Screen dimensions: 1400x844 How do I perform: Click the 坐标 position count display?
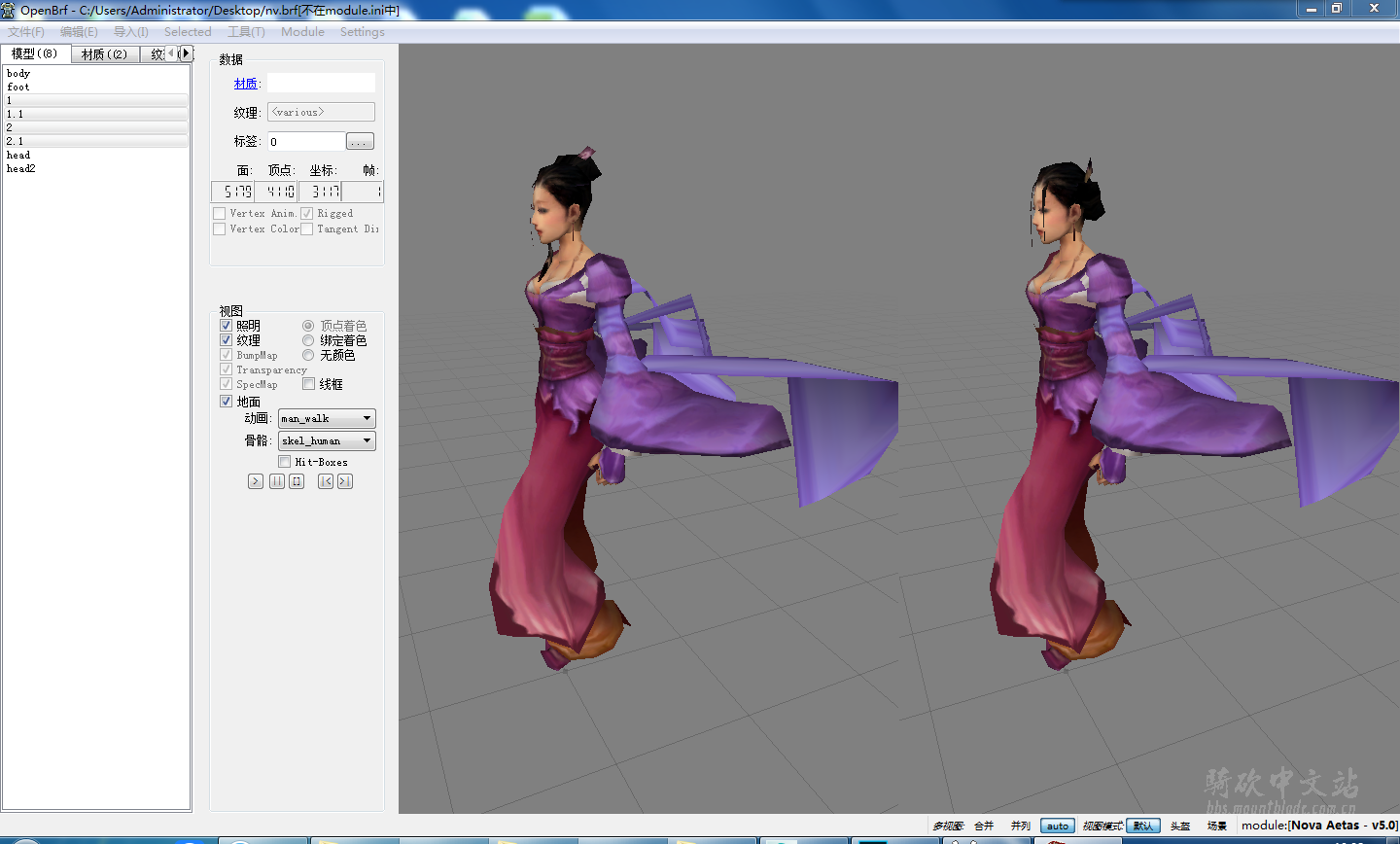[320, 192]
